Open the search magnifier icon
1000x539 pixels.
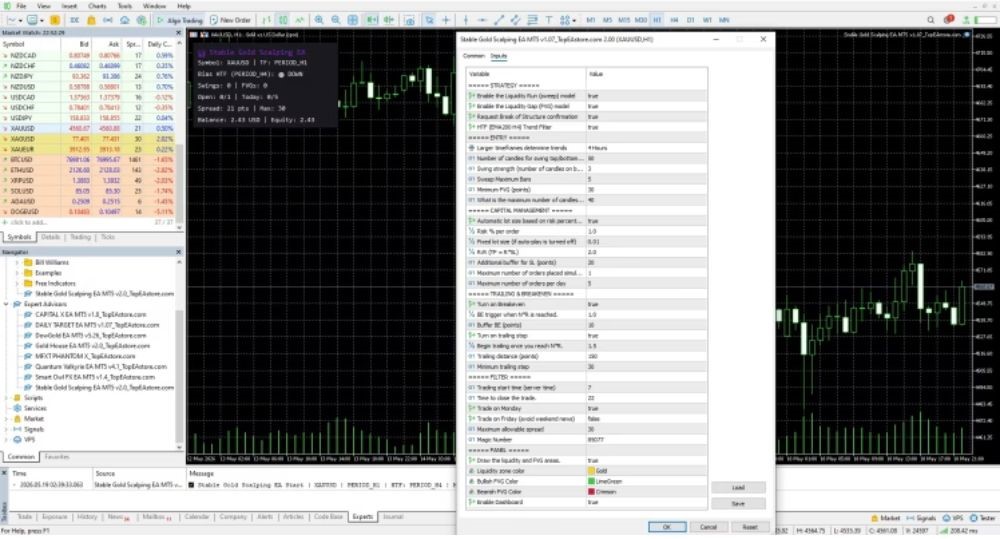tap(930, 20)
